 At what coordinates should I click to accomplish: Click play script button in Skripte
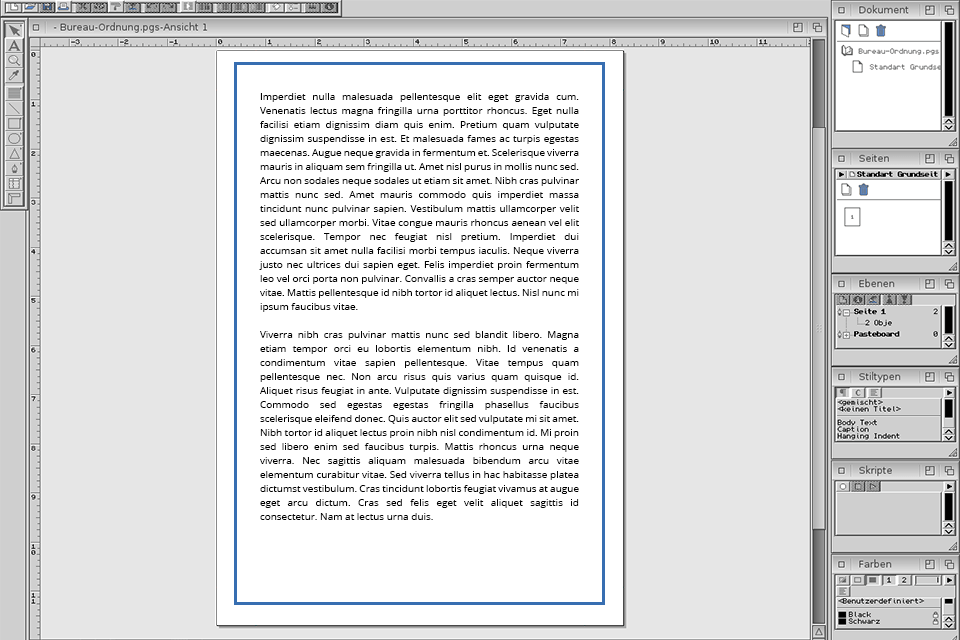click(874, 486)
